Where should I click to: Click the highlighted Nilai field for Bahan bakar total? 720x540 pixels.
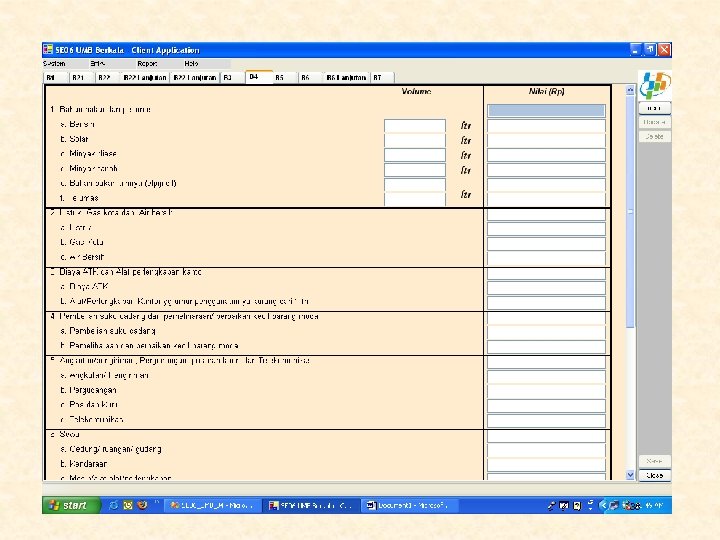546,110
